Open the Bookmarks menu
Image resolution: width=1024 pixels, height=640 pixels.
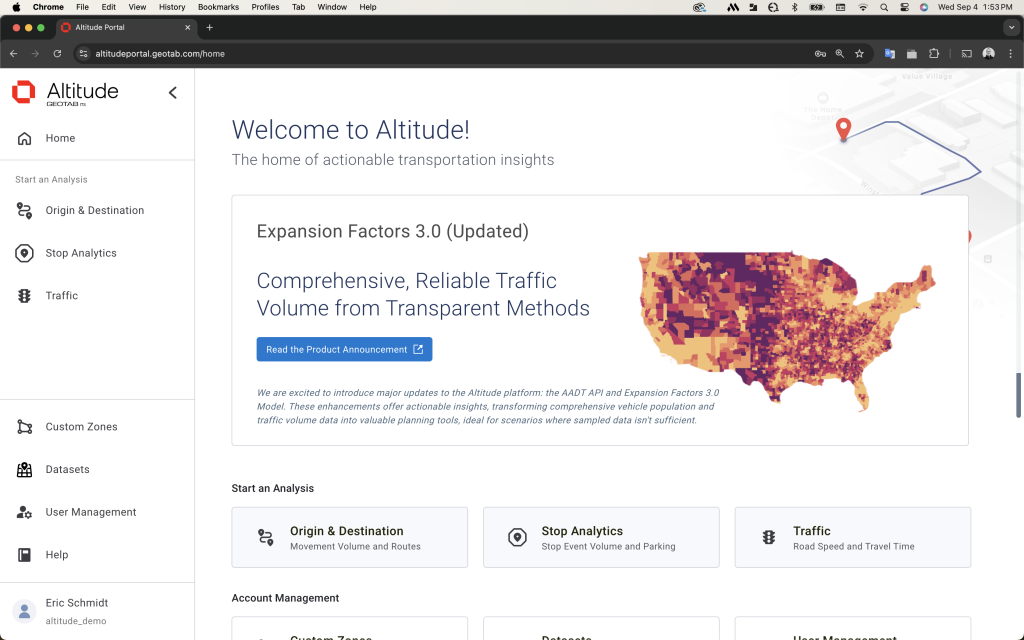(x=218, y=7)
